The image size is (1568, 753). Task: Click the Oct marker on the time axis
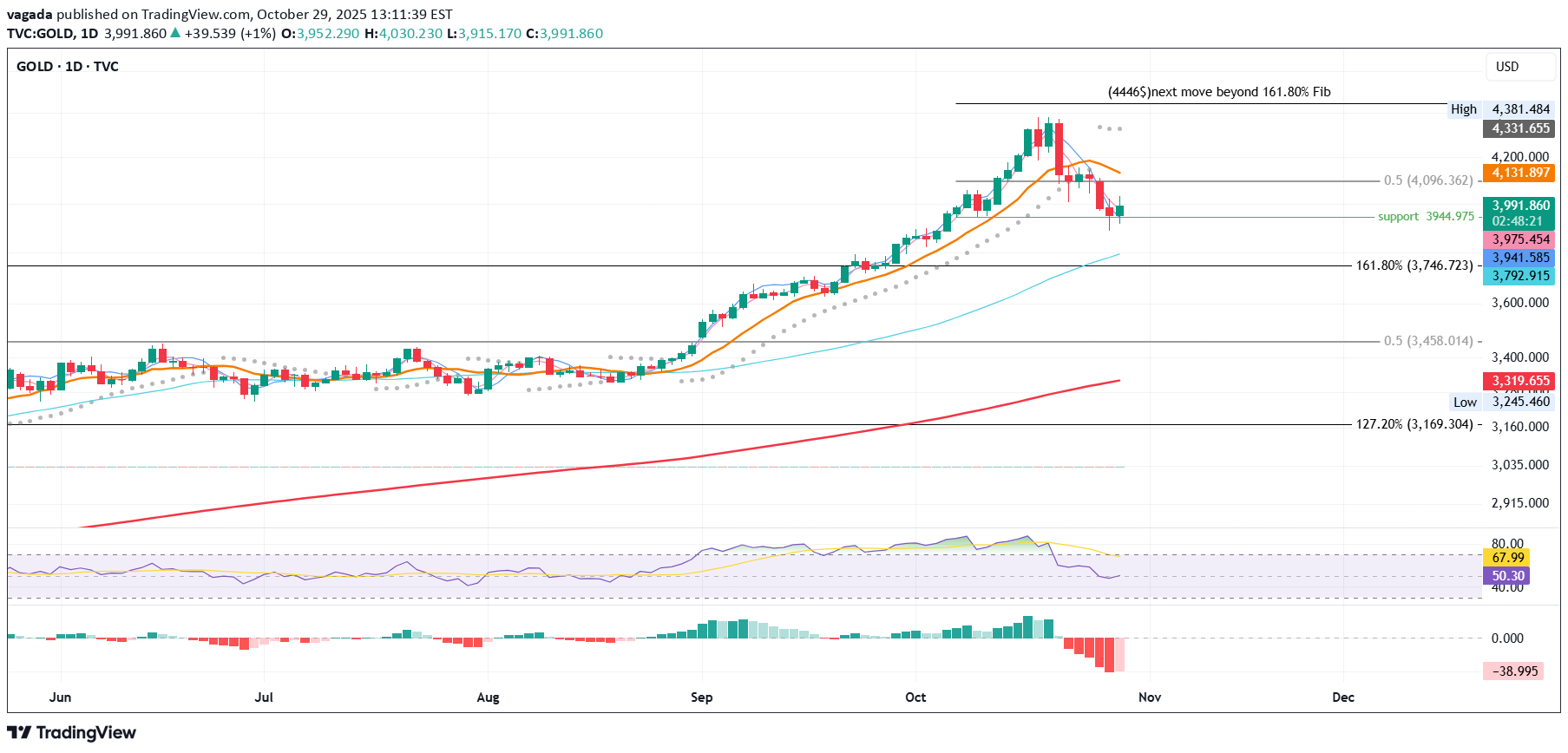click(x=915, y=697)
